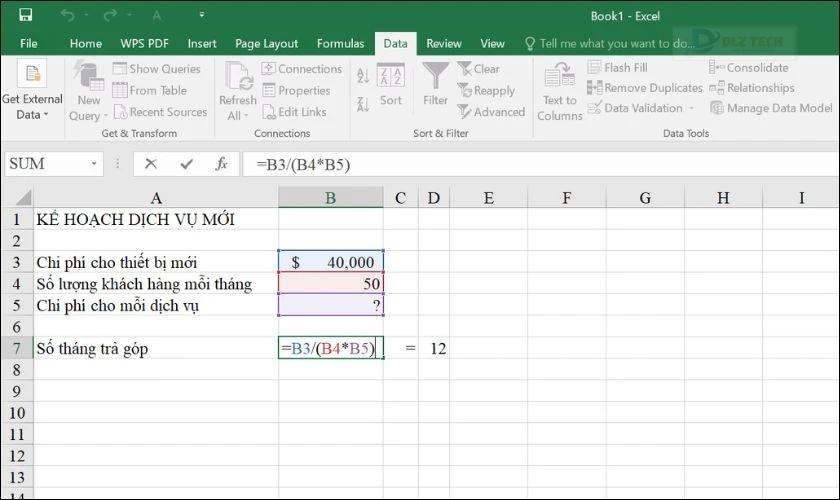Screen dimensions: 840x500
Task: Sort A to Z ascending icon
Action: [363, 75]
